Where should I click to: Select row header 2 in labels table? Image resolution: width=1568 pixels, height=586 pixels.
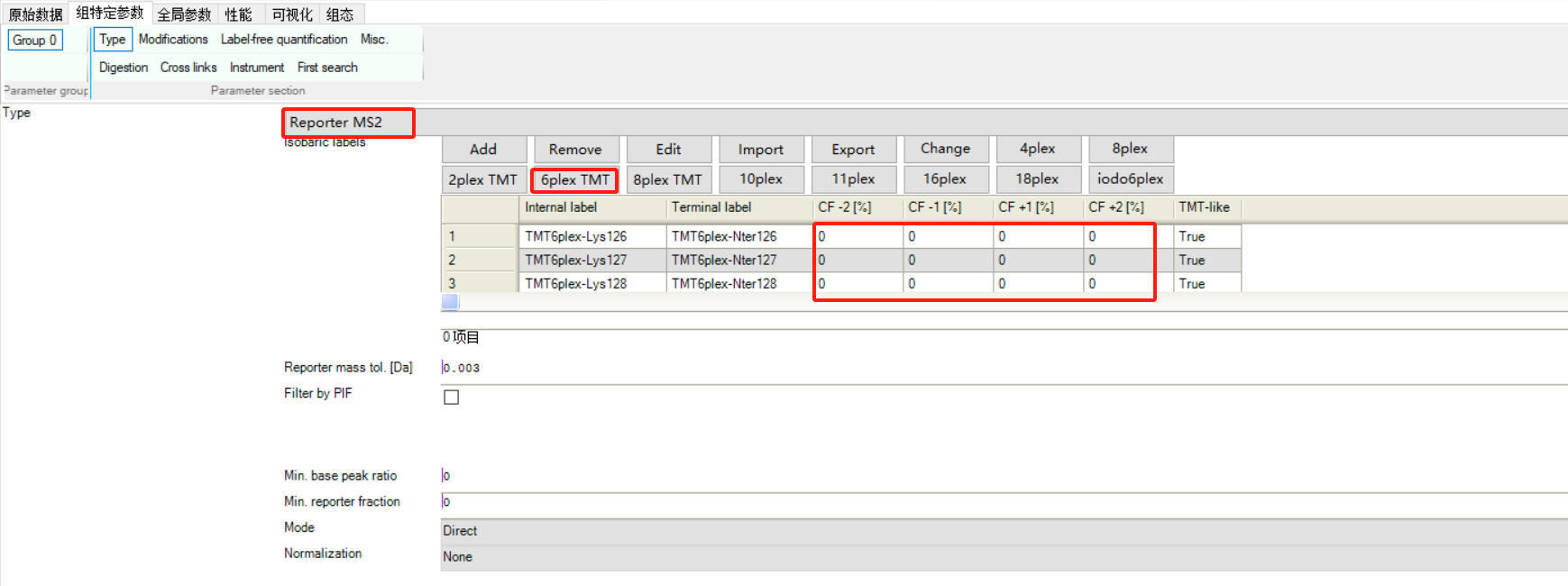(x=480, y=260)
